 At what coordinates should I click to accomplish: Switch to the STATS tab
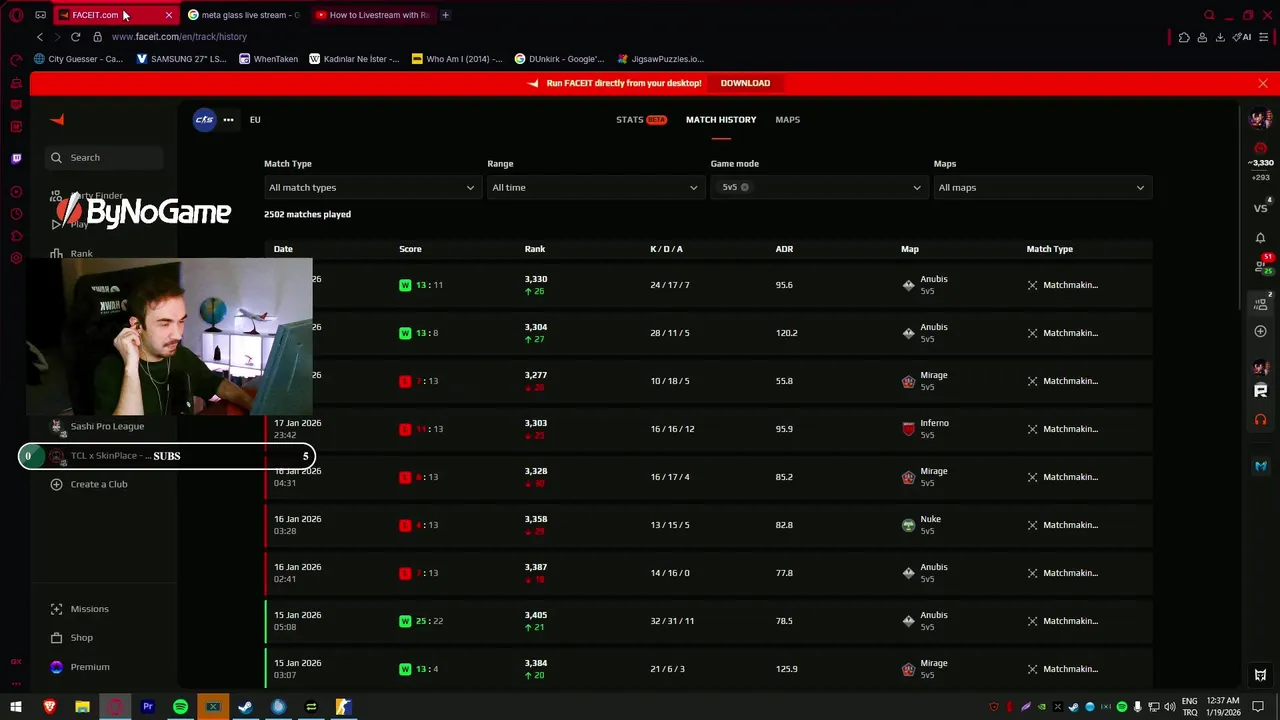641,120
